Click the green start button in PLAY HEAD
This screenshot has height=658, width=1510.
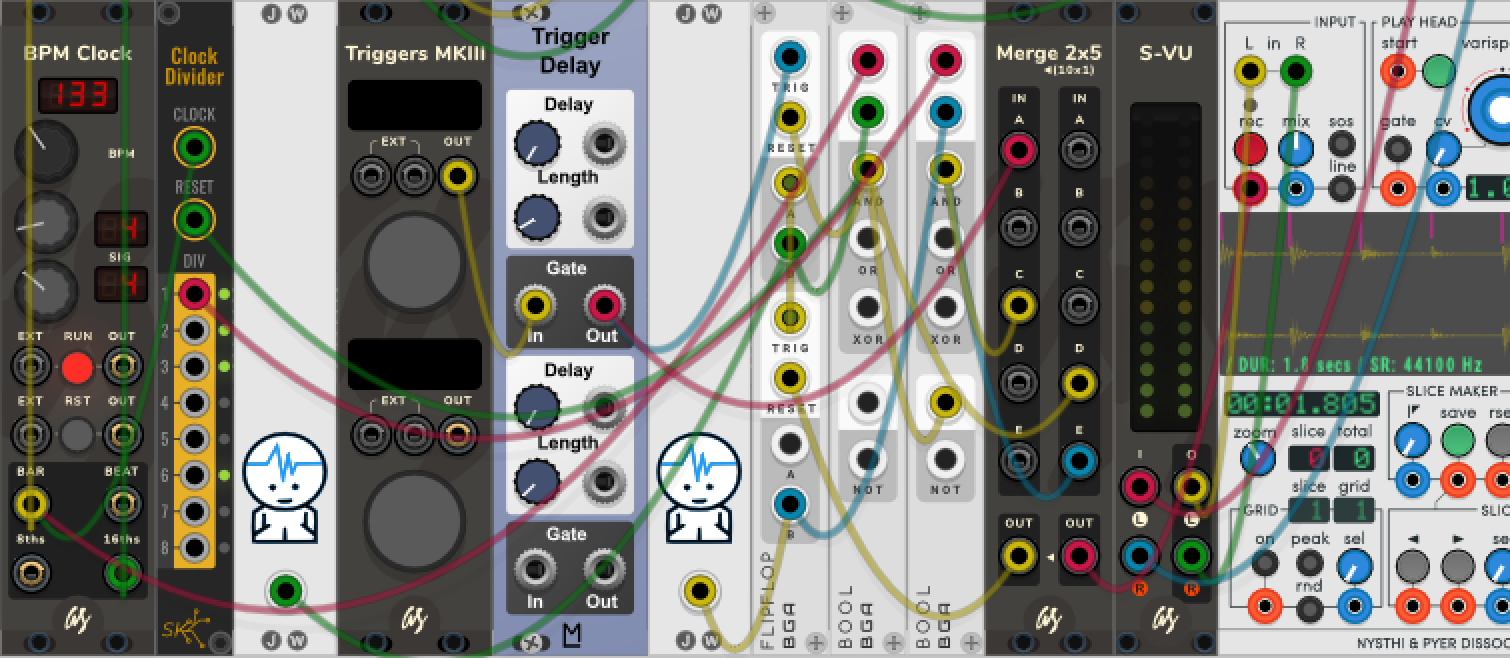[1440, 71]
